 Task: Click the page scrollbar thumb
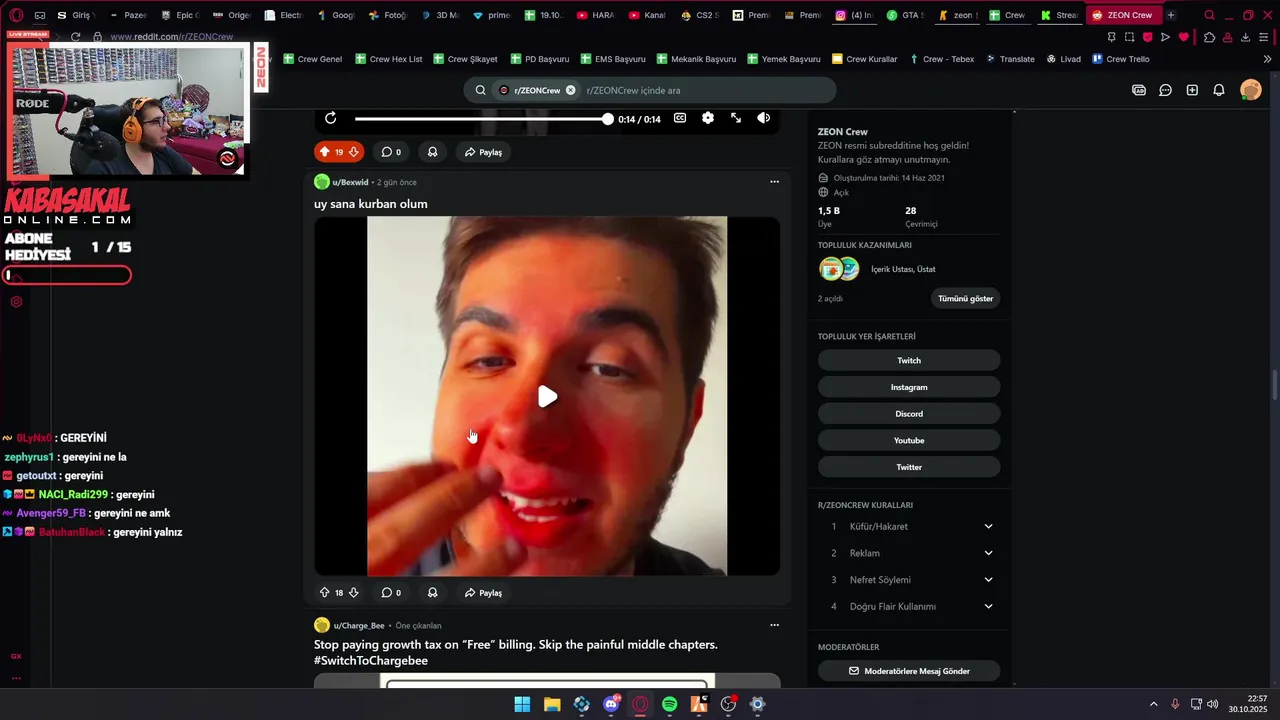point(1274,385)
